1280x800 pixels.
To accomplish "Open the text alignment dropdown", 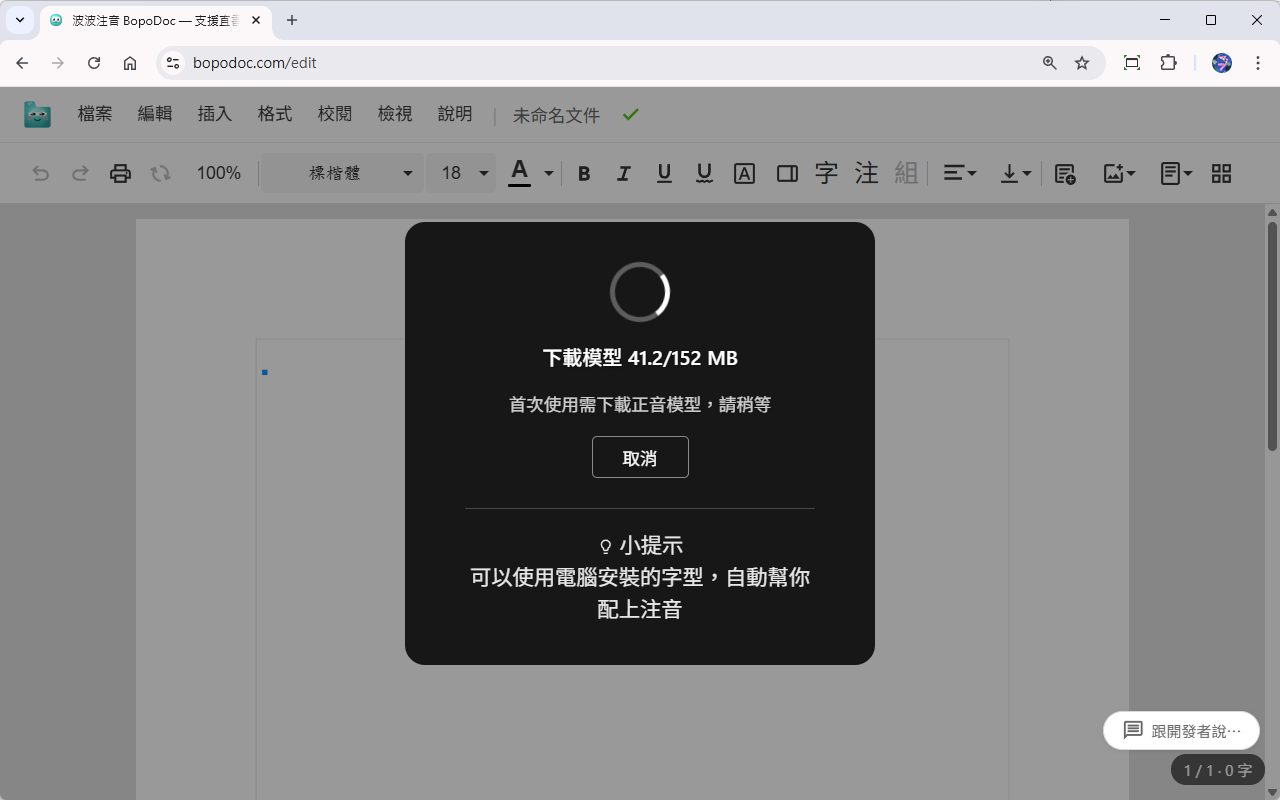I will point(958,173).
